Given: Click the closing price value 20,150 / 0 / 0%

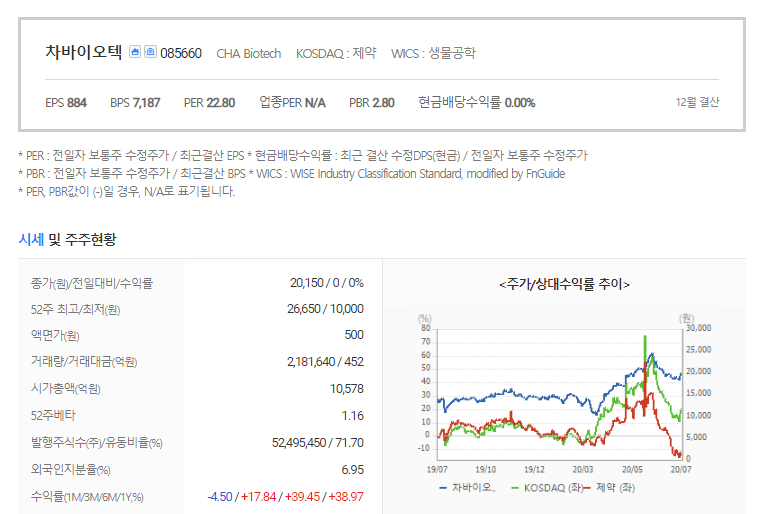Looking at the screenshot, I should [326, 283].
